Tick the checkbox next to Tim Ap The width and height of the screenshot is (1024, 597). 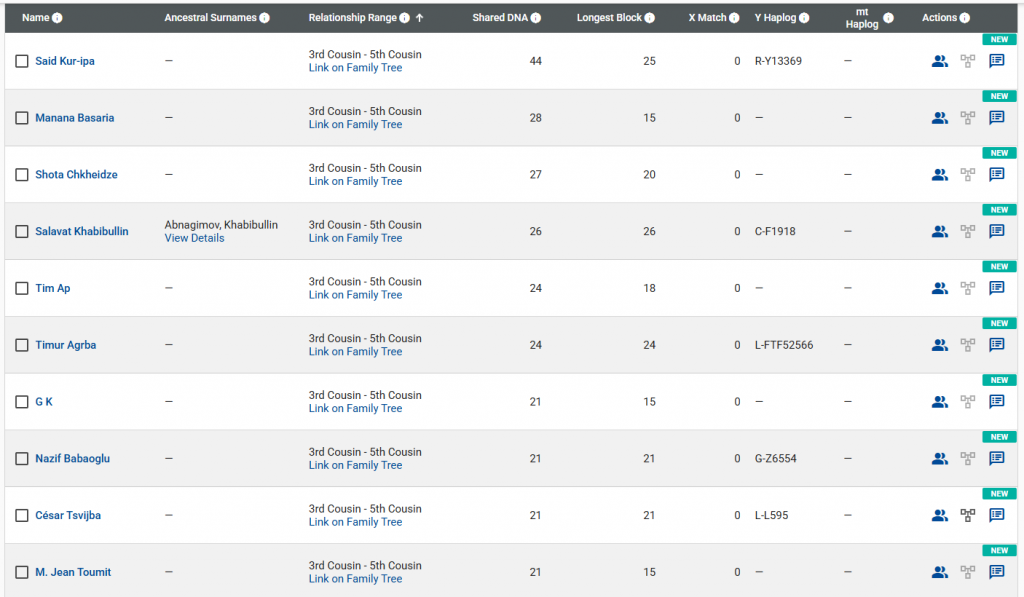tap(22, 289)
